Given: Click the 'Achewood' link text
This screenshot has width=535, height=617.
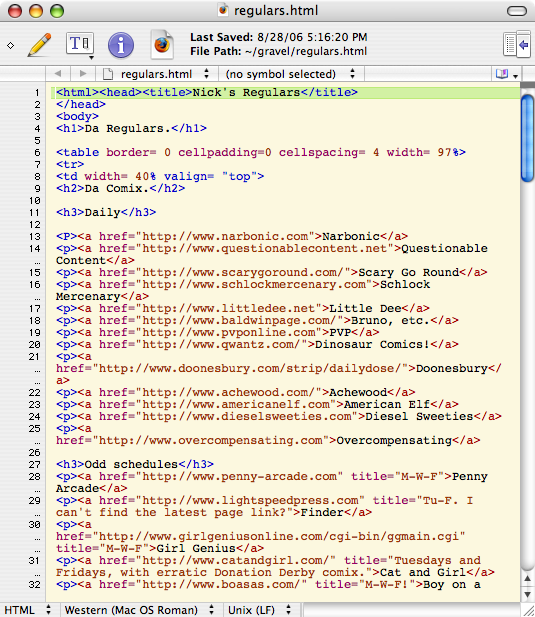Looking at the screenshot, I should pyautogui.click(x=358, y=393).
